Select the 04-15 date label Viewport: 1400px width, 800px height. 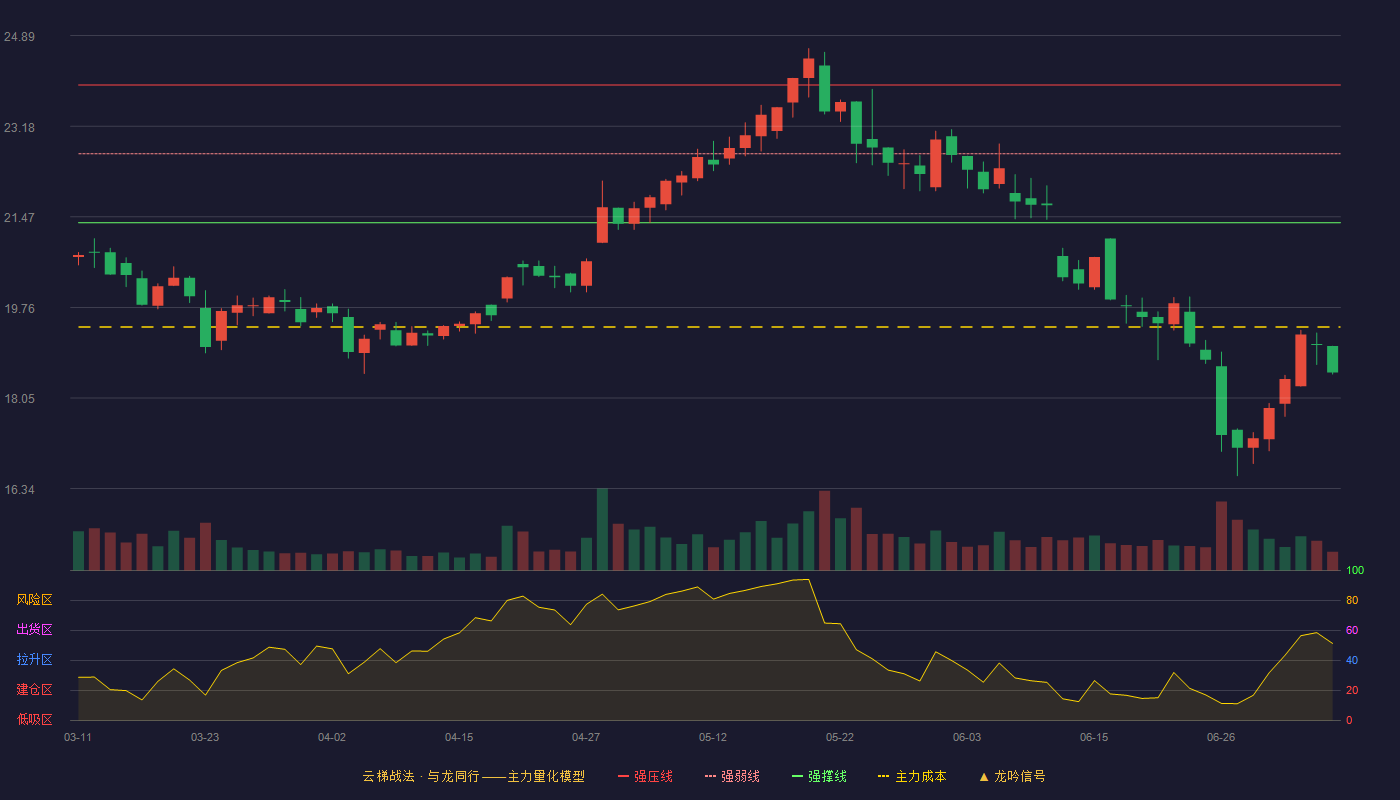click(459, 737)
